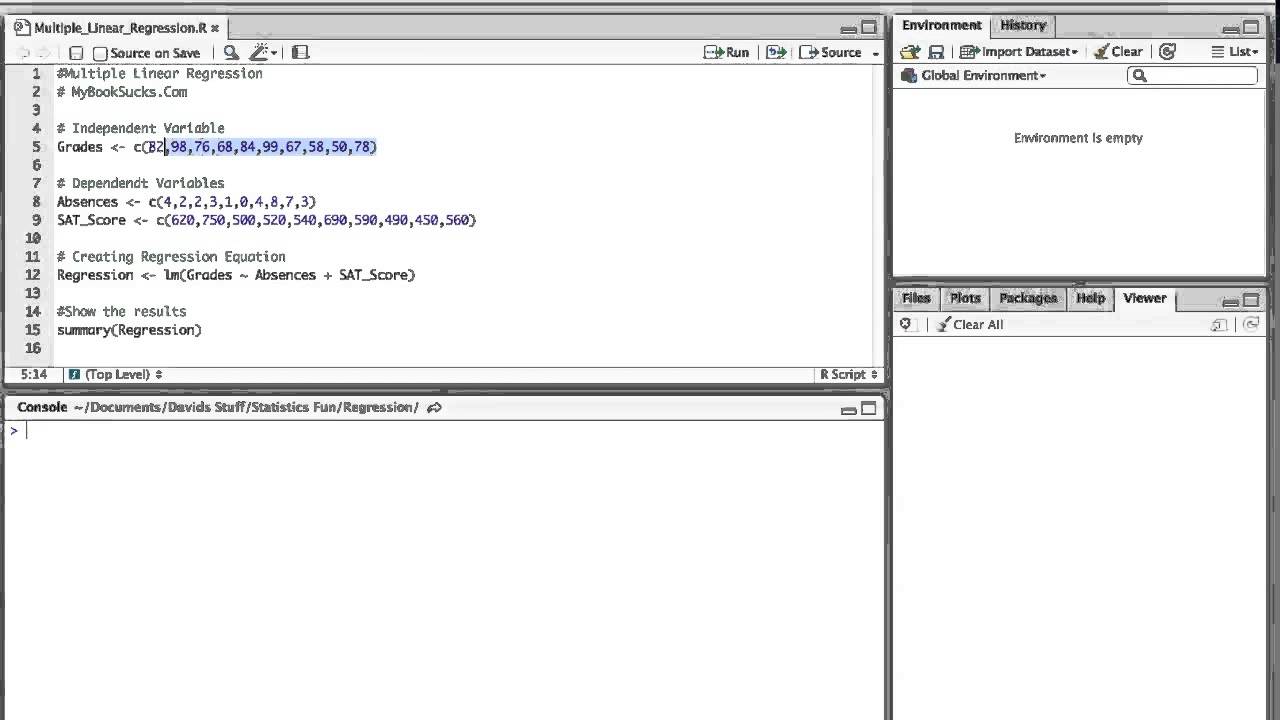Clear the environment with Clear button
The height and width of the screenshot is (720, 1280).
1118,52
